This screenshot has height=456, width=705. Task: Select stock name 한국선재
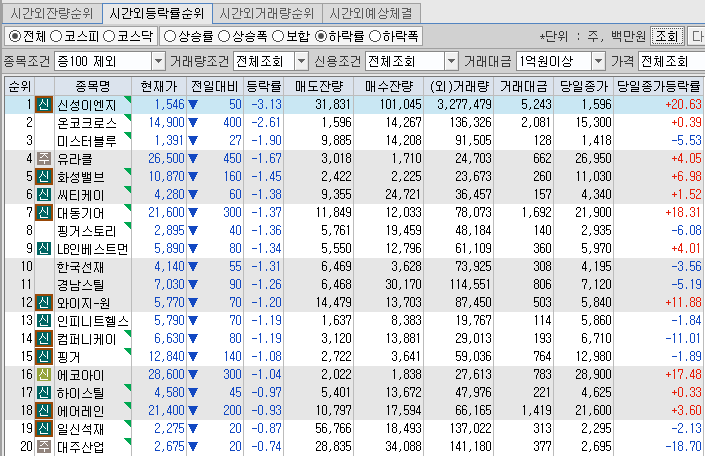[80, 267]
